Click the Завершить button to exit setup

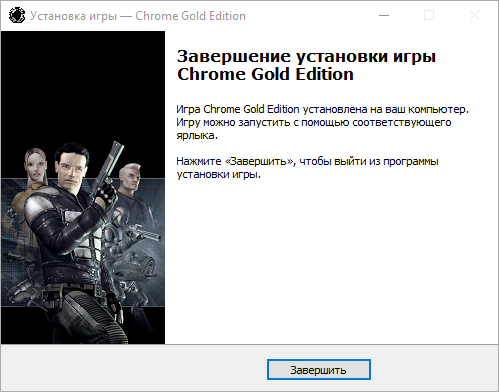[319, 369]
